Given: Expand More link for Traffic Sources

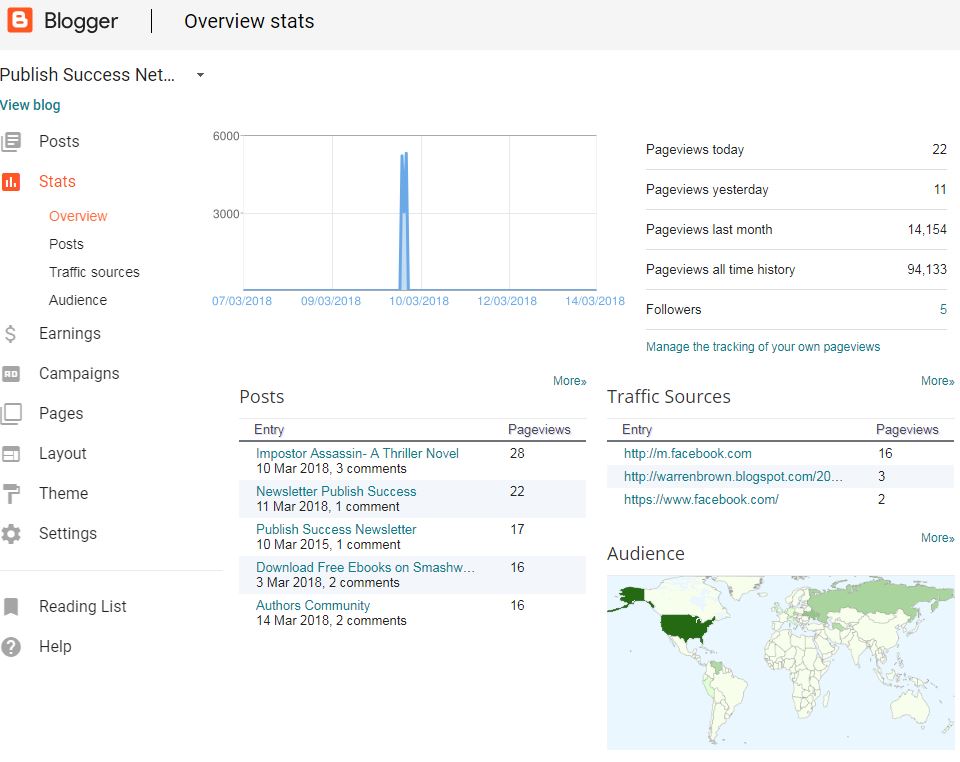Looking at the screenshot, I should coord(937,381).
